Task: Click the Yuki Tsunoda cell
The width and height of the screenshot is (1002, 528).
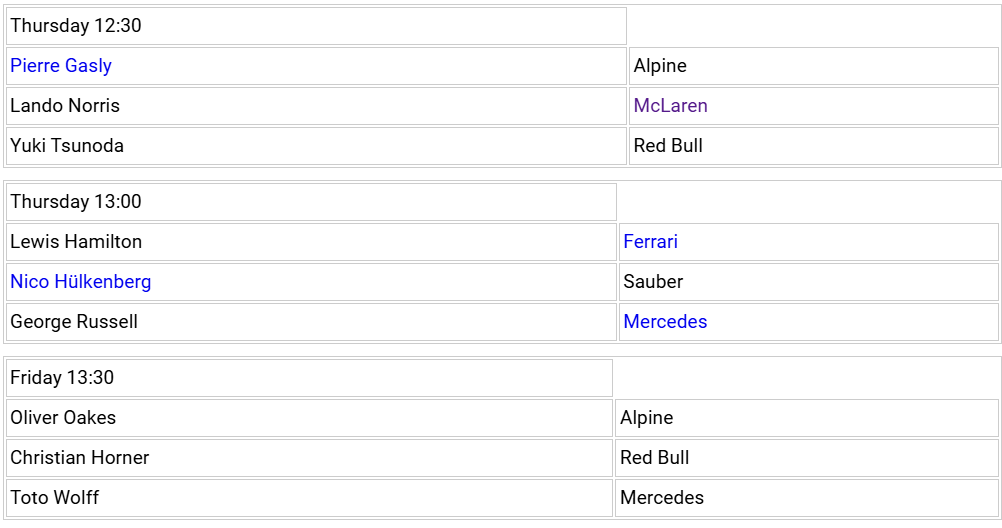Action: (x=316, y=146)
